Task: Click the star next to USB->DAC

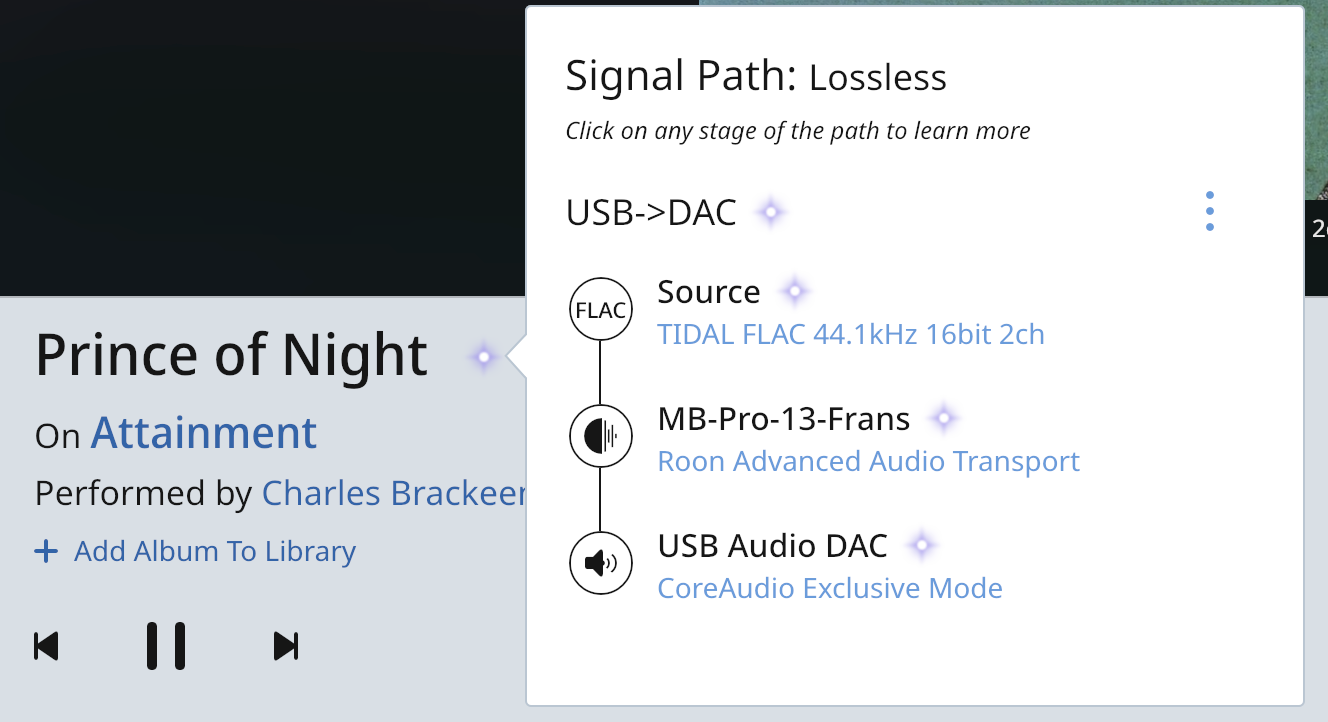Action: [770, 212]
